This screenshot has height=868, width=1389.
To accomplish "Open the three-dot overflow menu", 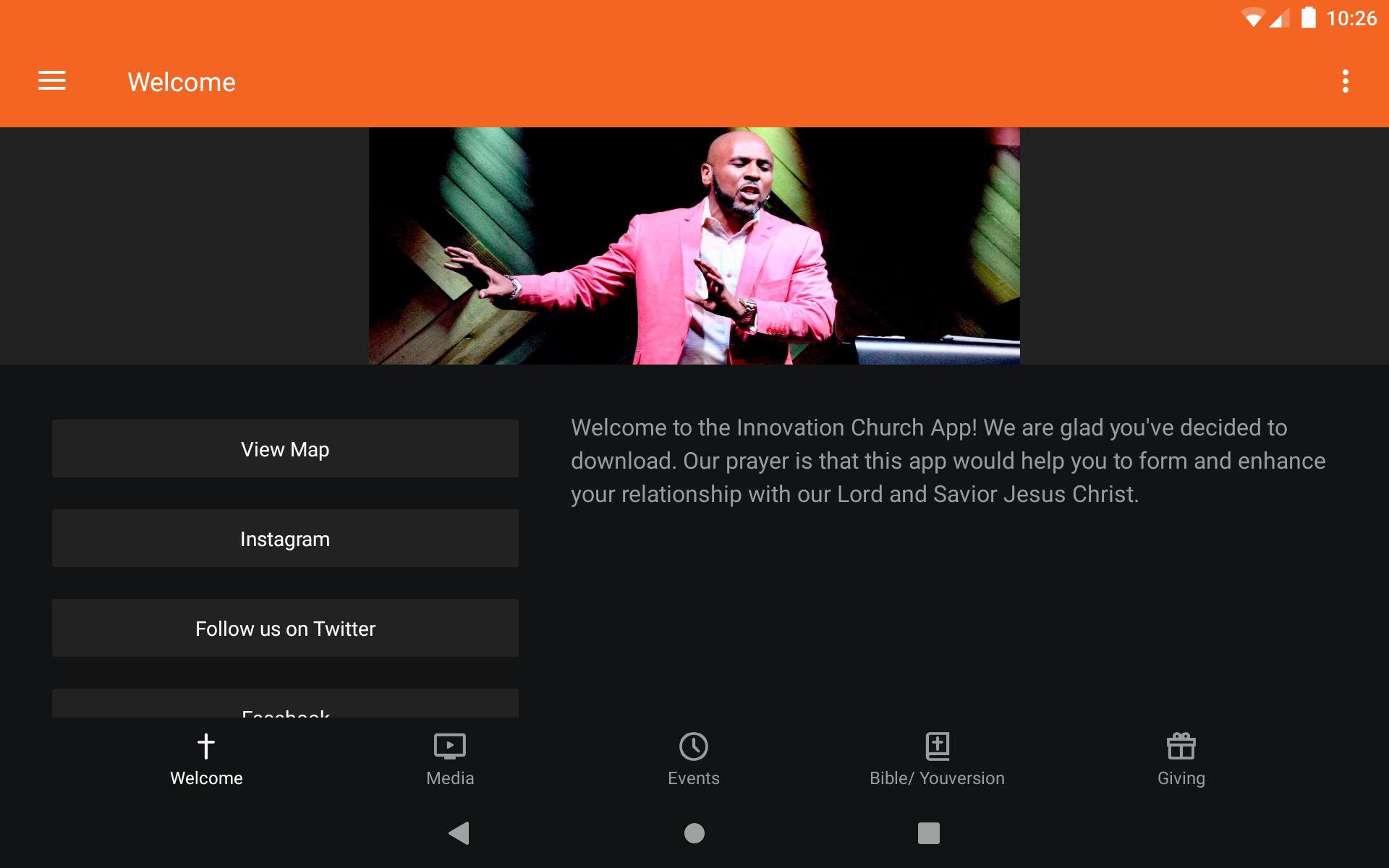I will pos(1345,81).
